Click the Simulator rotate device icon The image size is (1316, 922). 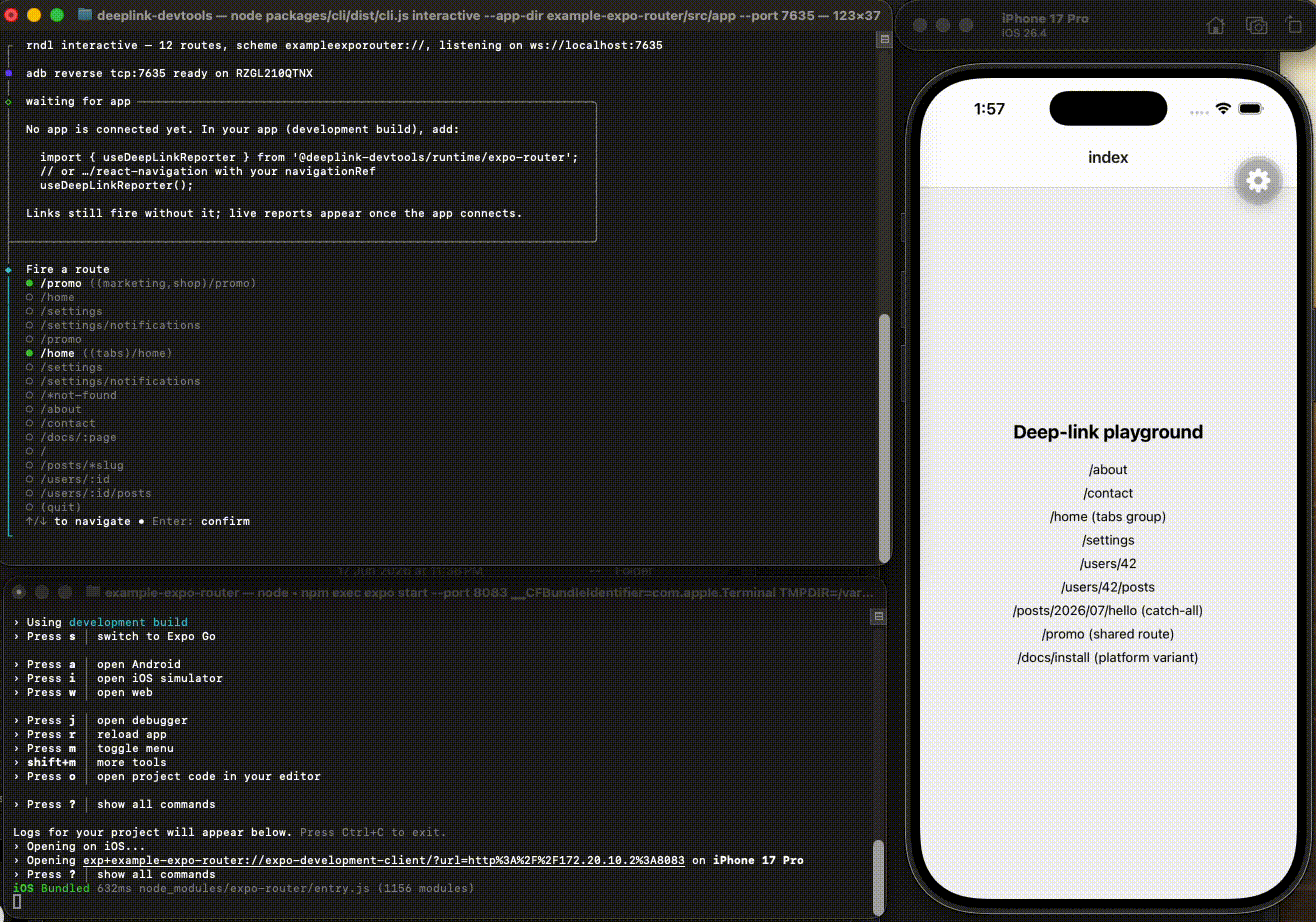coord(1295,26)
